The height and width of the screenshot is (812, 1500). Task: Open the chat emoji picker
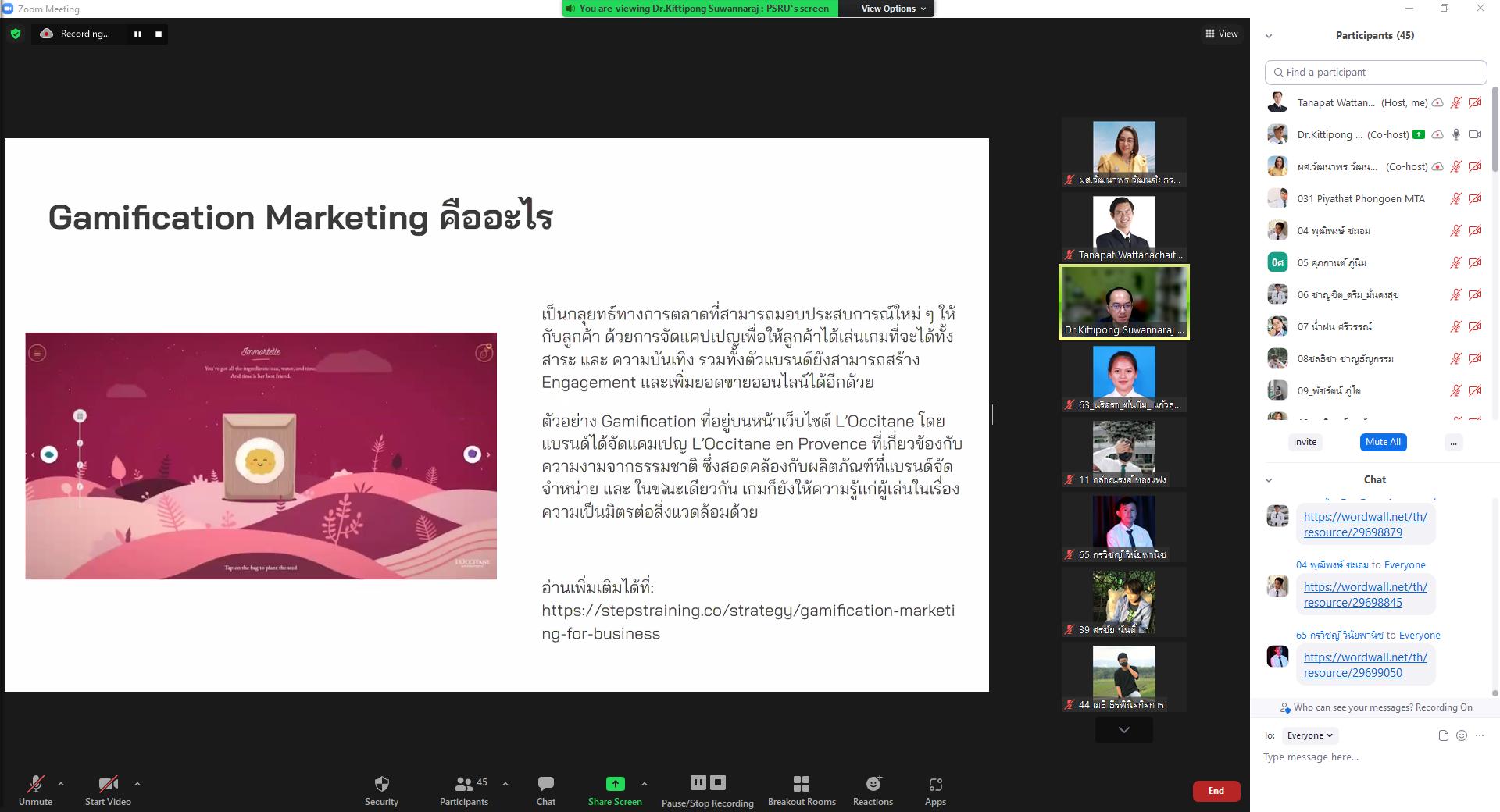[1462, 735]
